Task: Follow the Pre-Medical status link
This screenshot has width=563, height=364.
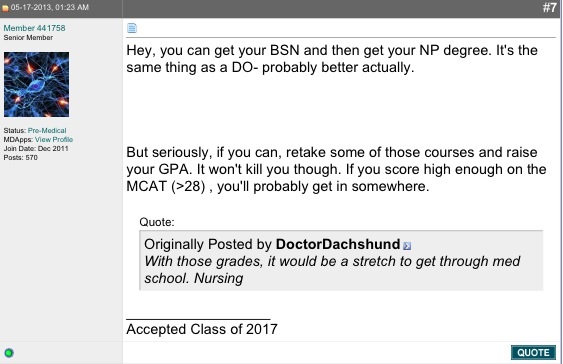Action: pos(47,130)
